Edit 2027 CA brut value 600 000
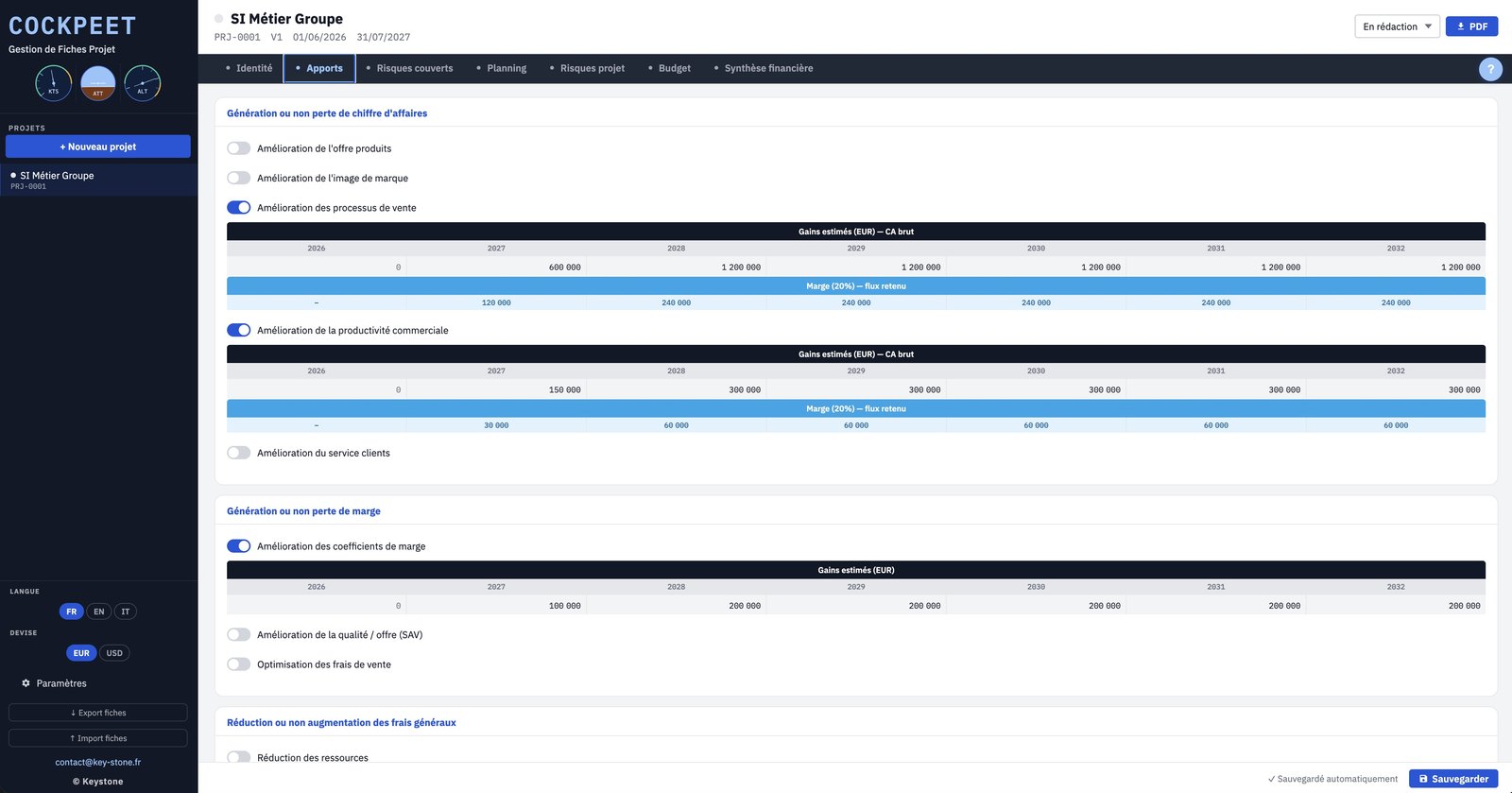1512x793 pixels. pyautogui.click(x=496, y=267)
